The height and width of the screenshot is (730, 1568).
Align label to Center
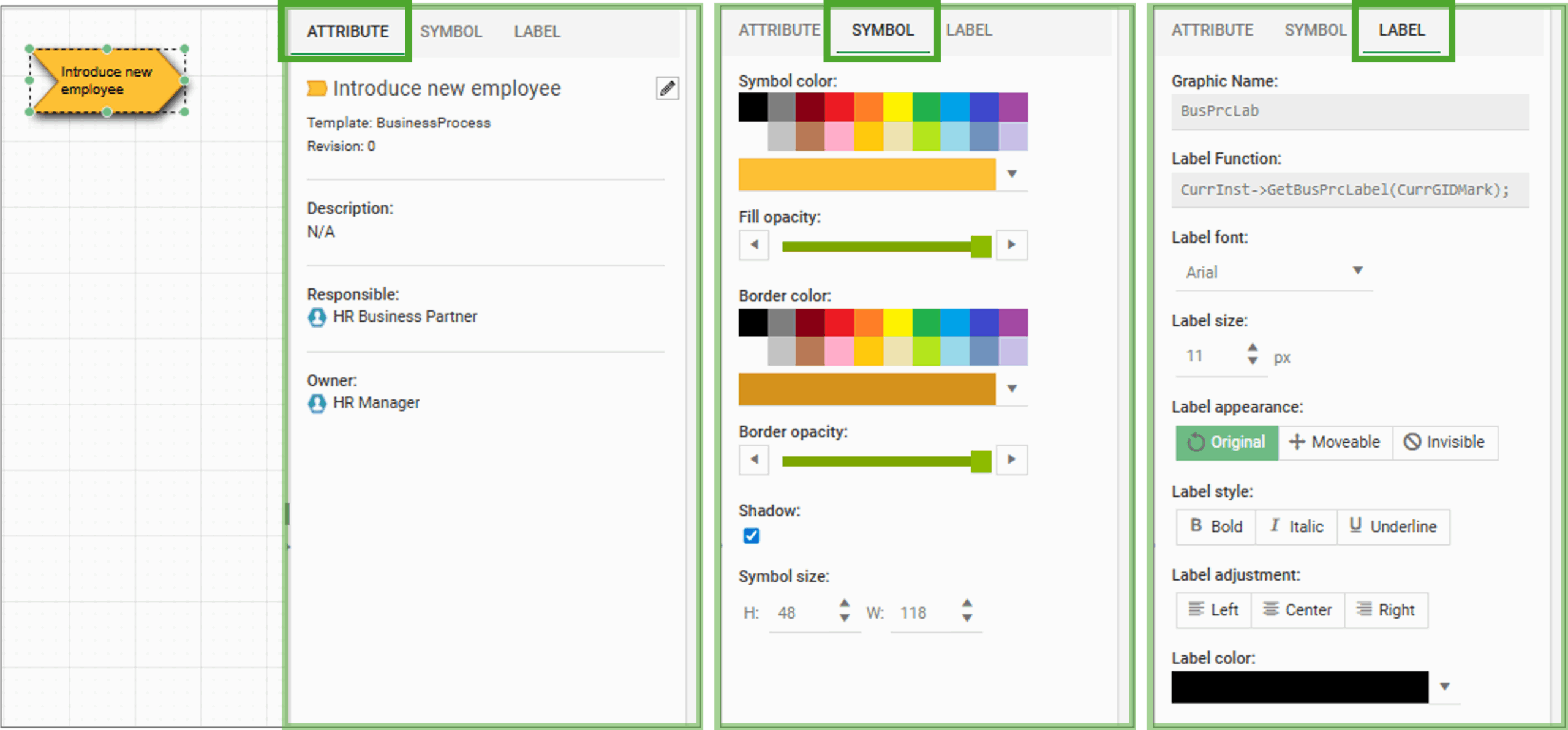pyautogui.click(x=1297, y=610)
